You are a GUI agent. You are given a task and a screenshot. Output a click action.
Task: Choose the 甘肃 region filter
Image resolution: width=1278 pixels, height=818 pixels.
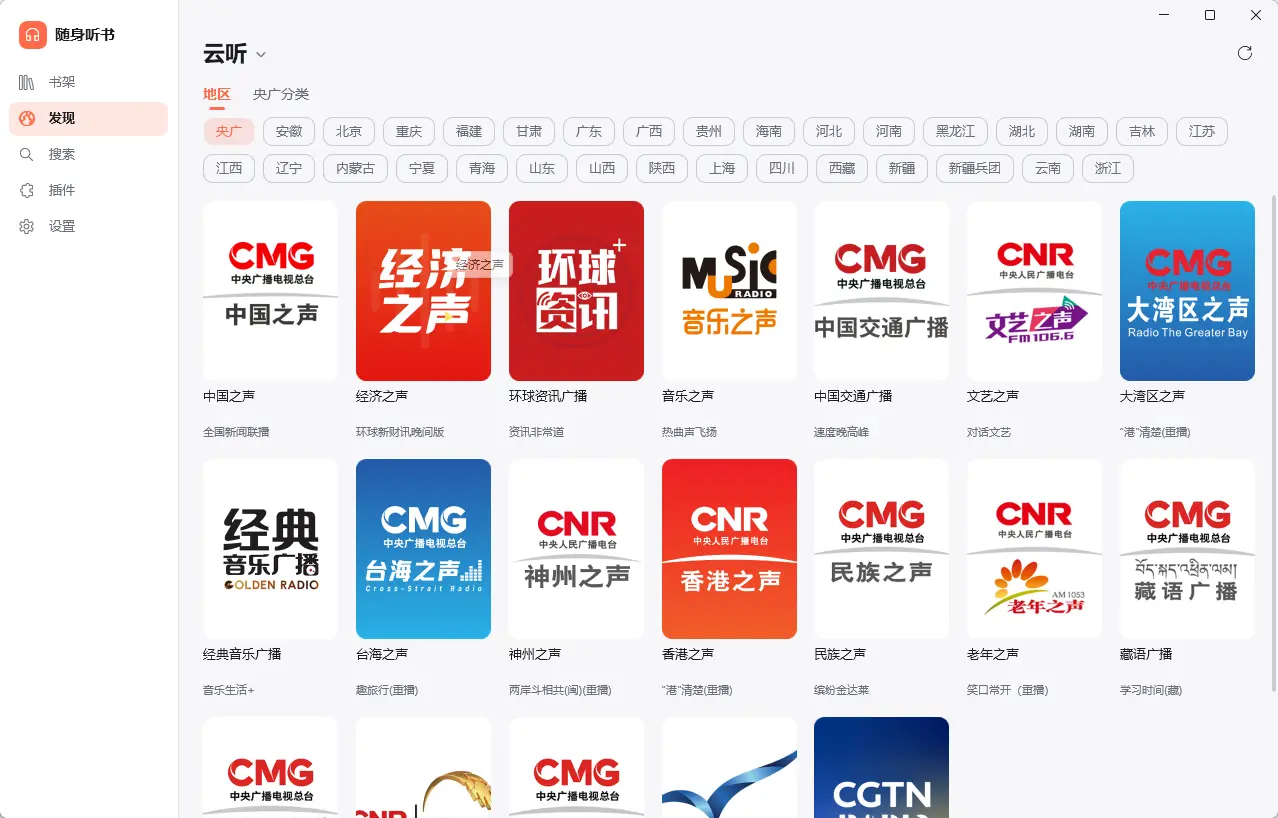[x=529, y=131]
